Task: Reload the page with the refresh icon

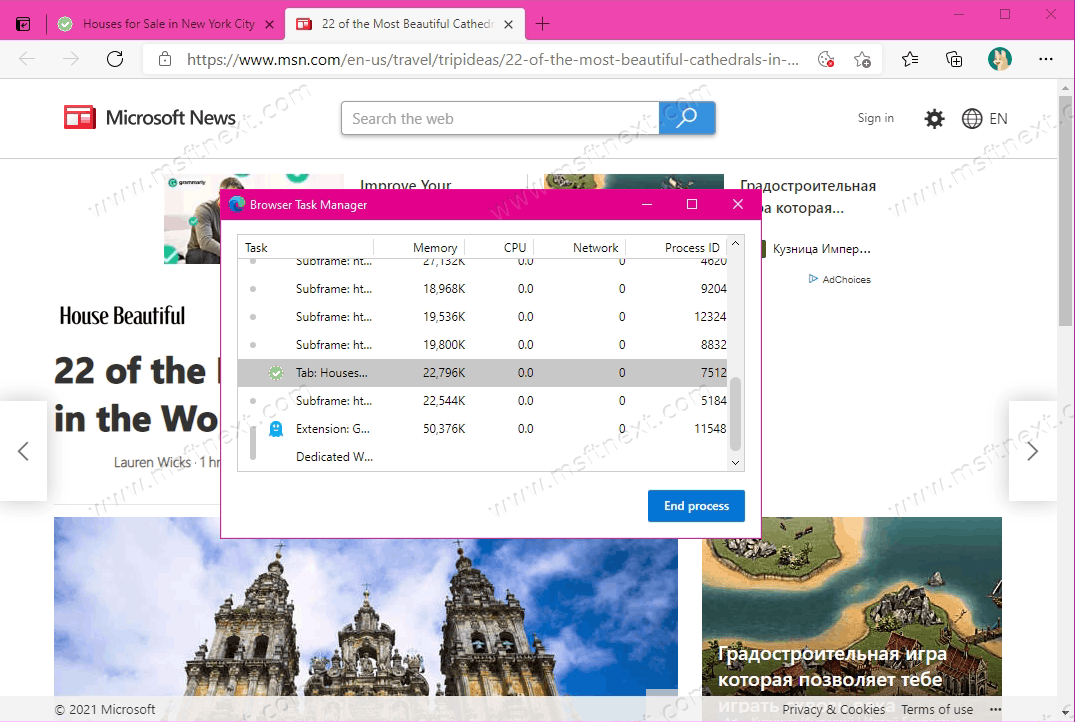Action: click(x=115, y=60)
